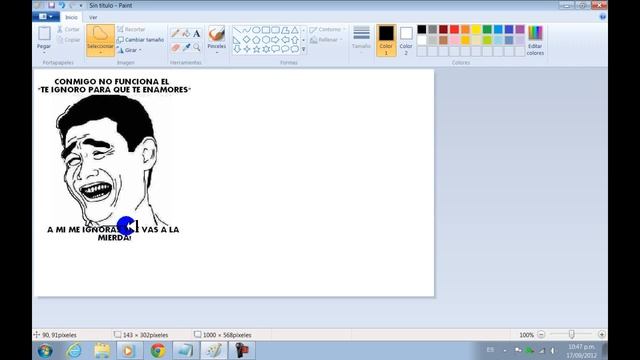Open Internet Explorer from taskbar
This screenshot has height=360, width=640.
click(x=74, y=351)
